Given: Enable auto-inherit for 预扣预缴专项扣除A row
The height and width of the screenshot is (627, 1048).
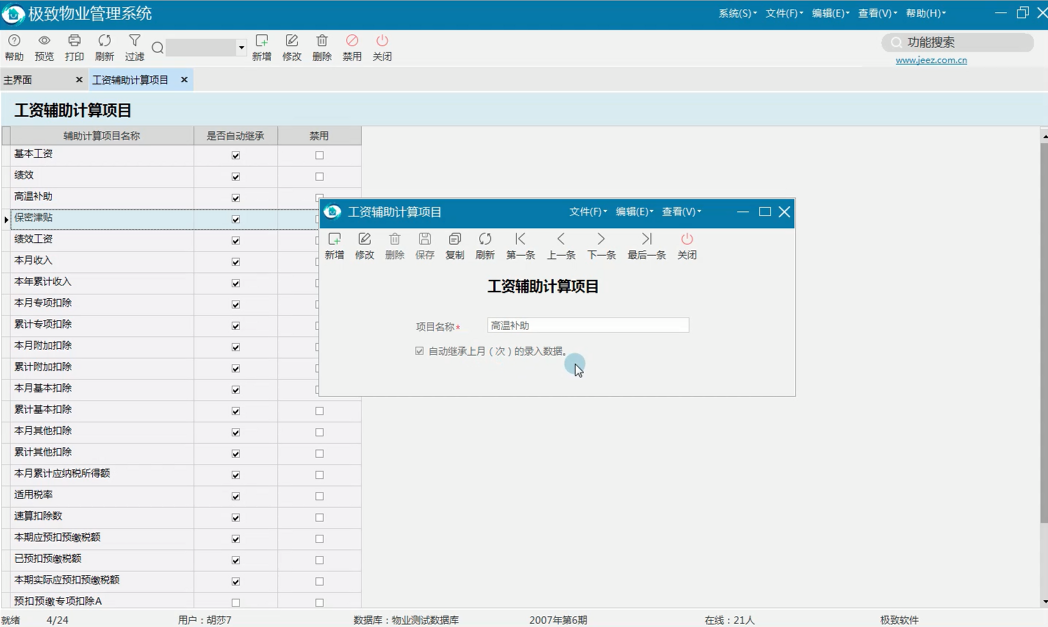Looking at the screenshot, I should 236,603.
